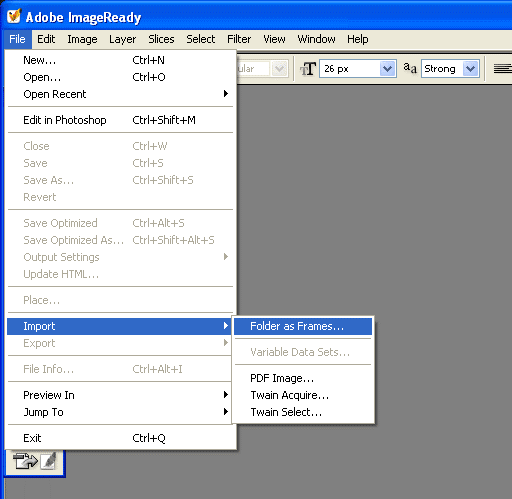Open the Image menu
The height and width of the screenshot is (499, 512).
(82, 39)
